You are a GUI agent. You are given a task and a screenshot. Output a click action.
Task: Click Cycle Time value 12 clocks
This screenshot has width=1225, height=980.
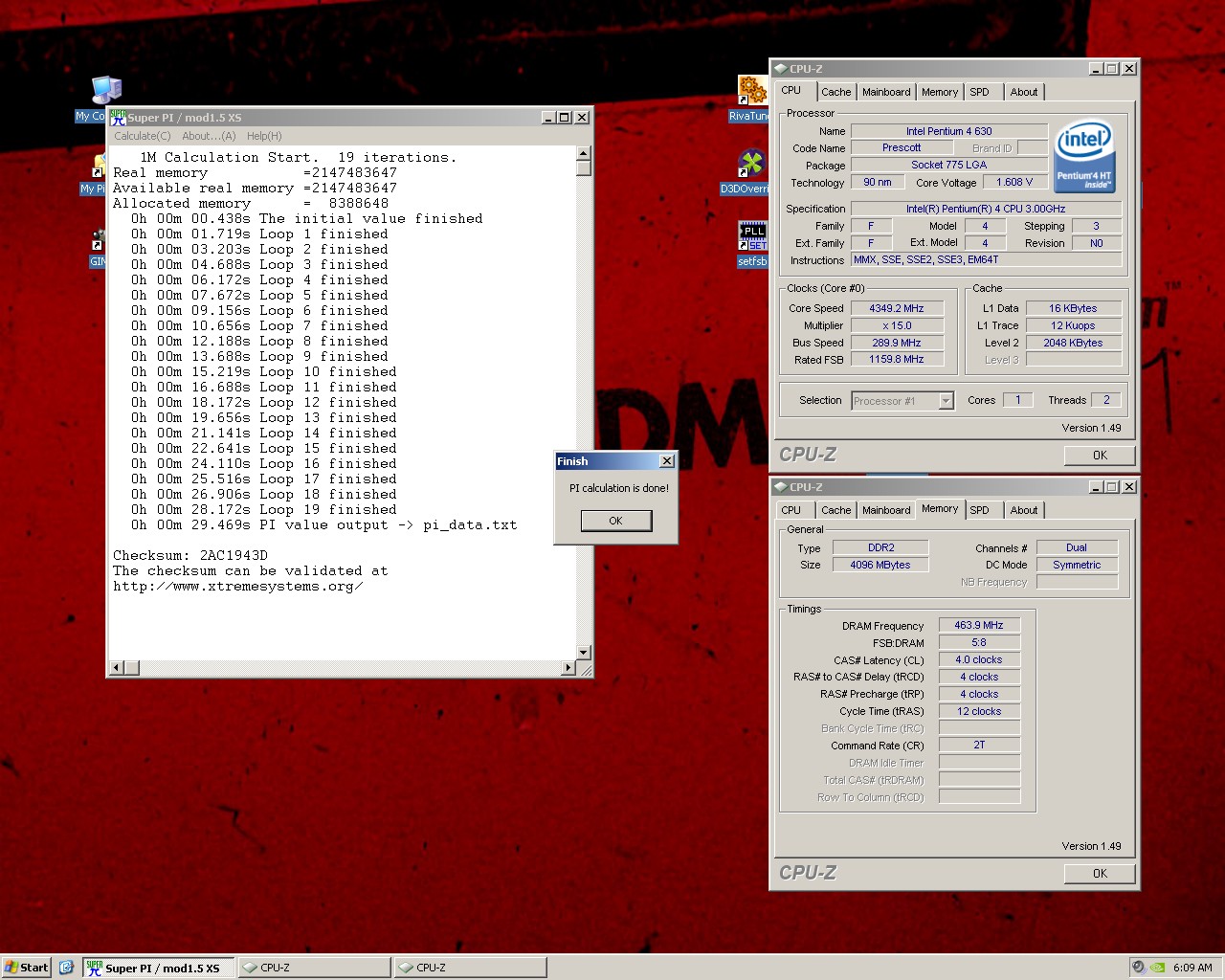979,711
